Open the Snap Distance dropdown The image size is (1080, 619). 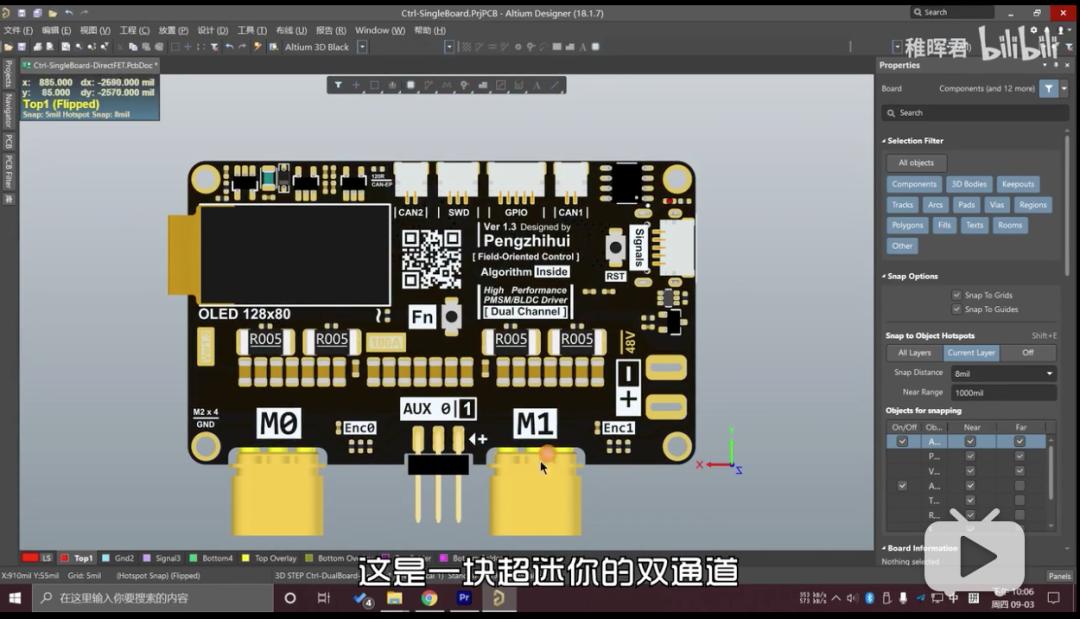1004,373
